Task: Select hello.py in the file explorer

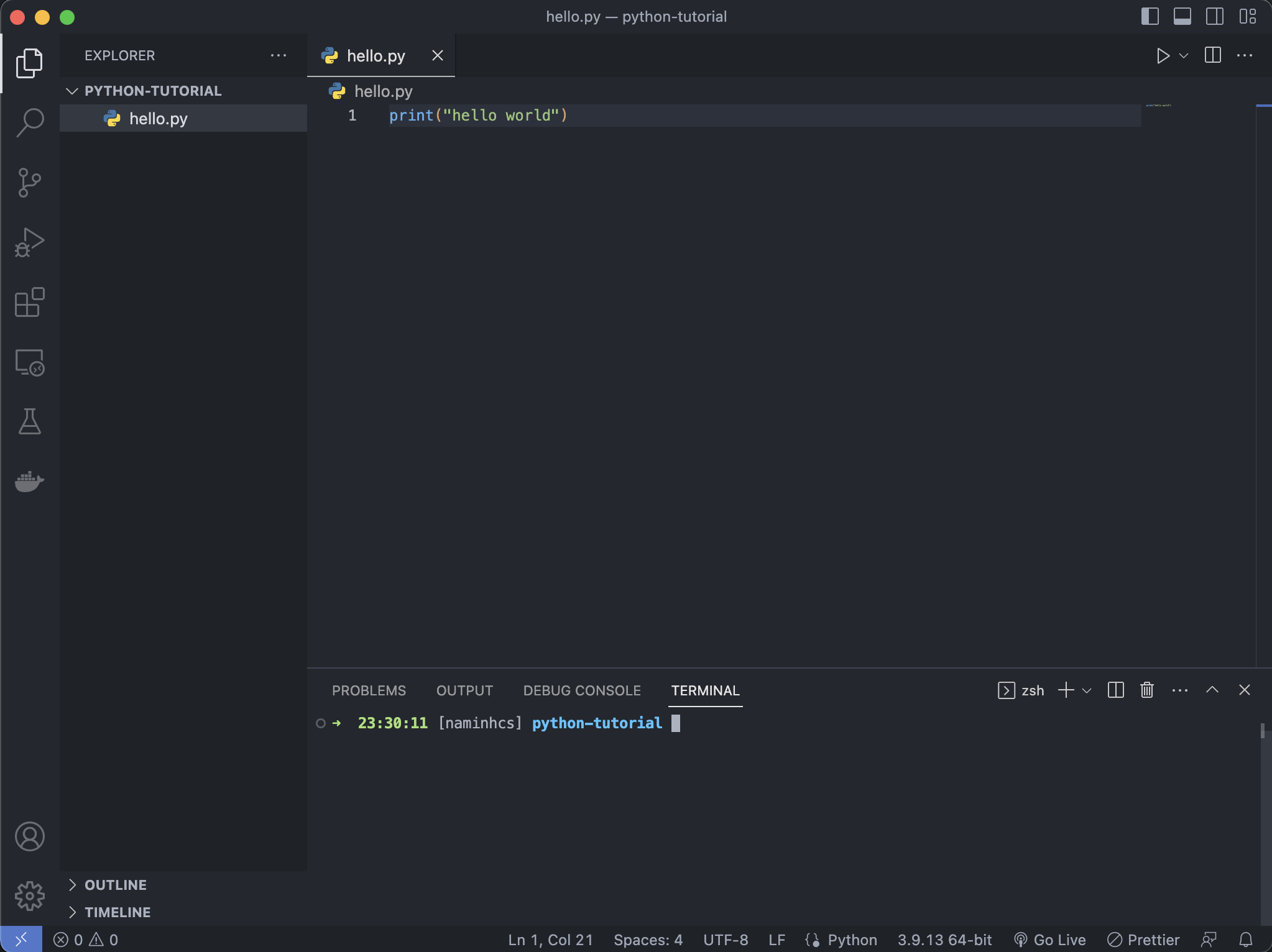Action: (x=183, y=118)
